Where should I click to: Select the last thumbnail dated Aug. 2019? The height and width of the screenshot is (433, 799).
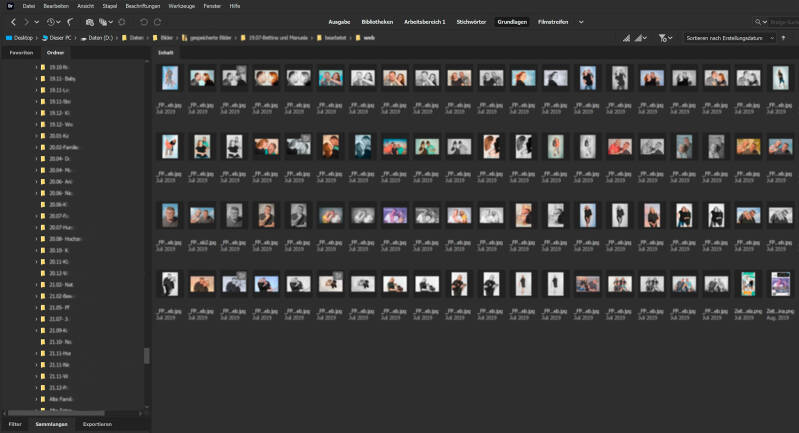pyautogui.click(x=780, y=284)
